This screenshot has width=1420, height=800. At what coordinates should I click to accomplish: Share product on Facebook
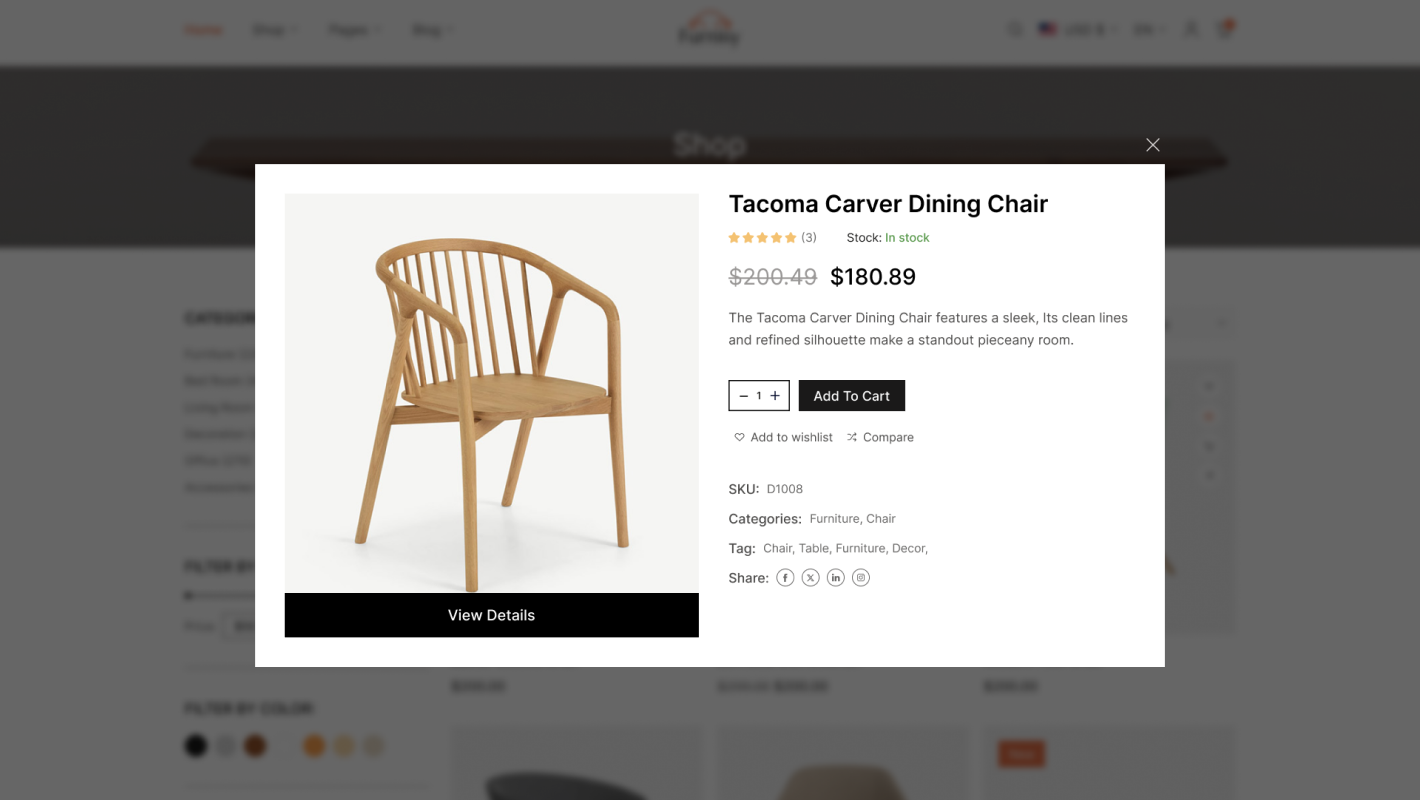click(x=785, y=578)
